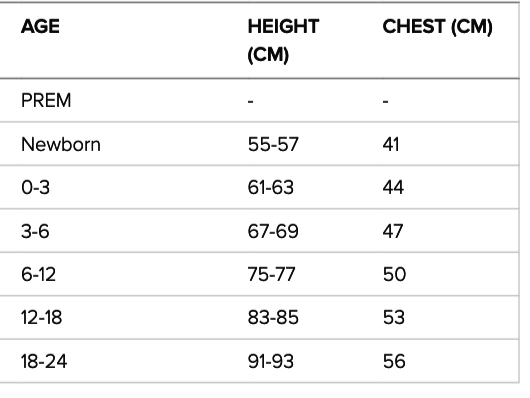
Task: Click the 61-63 height value
Action: (271, 187)
